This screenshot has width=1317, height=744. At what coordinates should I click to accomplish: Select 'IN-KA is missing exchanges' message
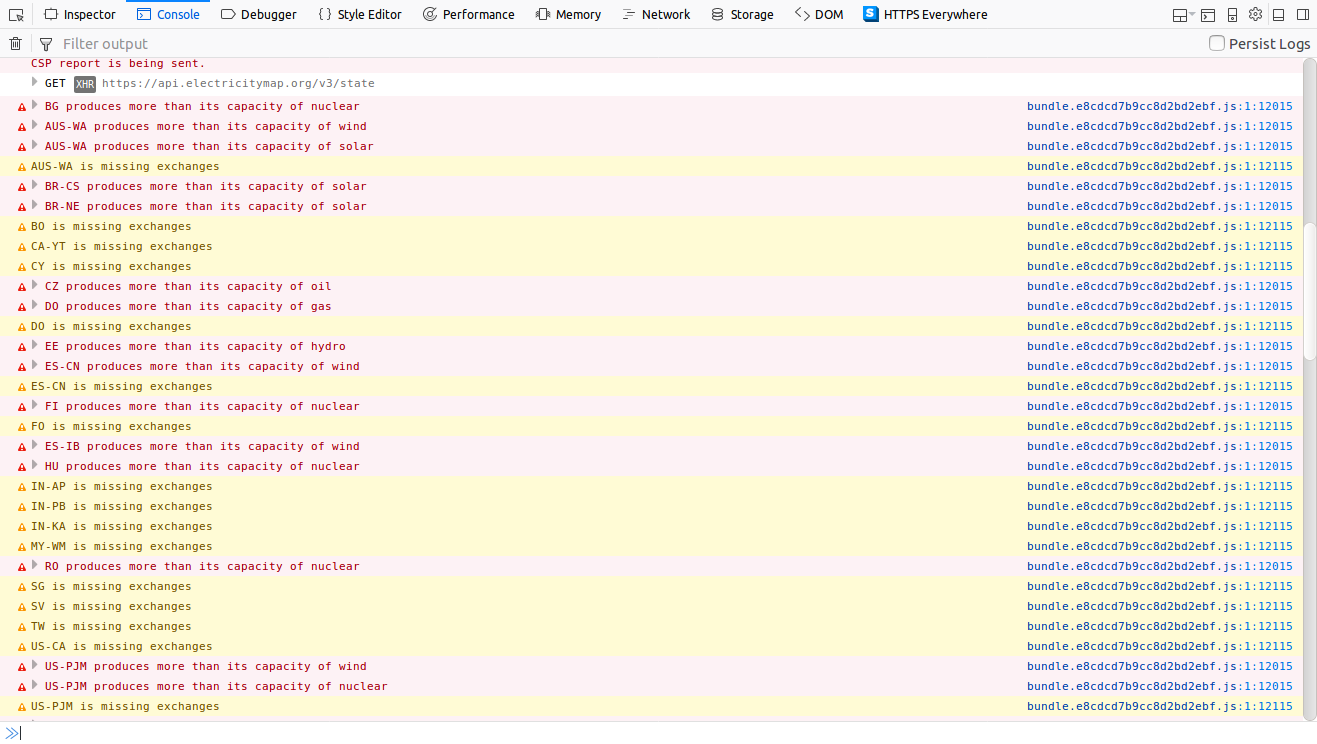(x=121, y=526)
